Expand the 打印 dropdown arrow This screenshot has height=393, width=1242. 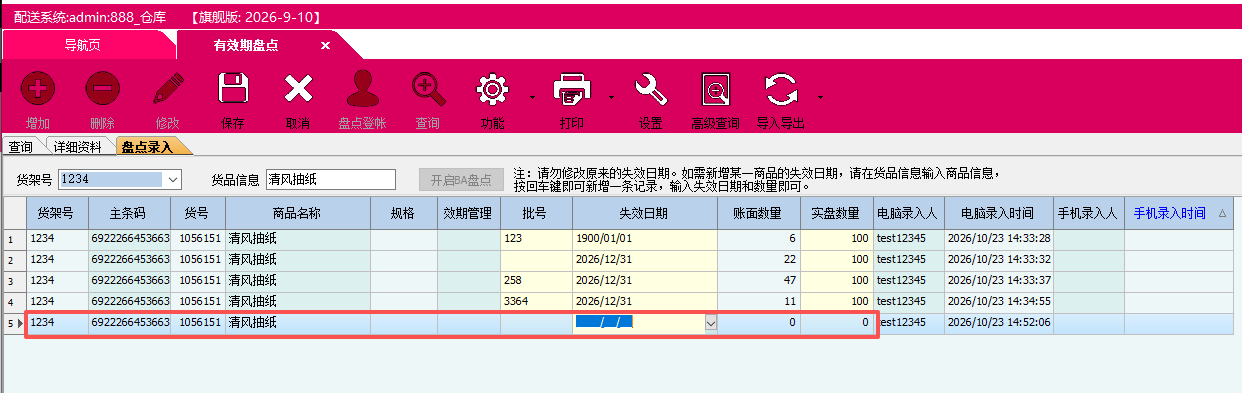(x=611, y=98)
